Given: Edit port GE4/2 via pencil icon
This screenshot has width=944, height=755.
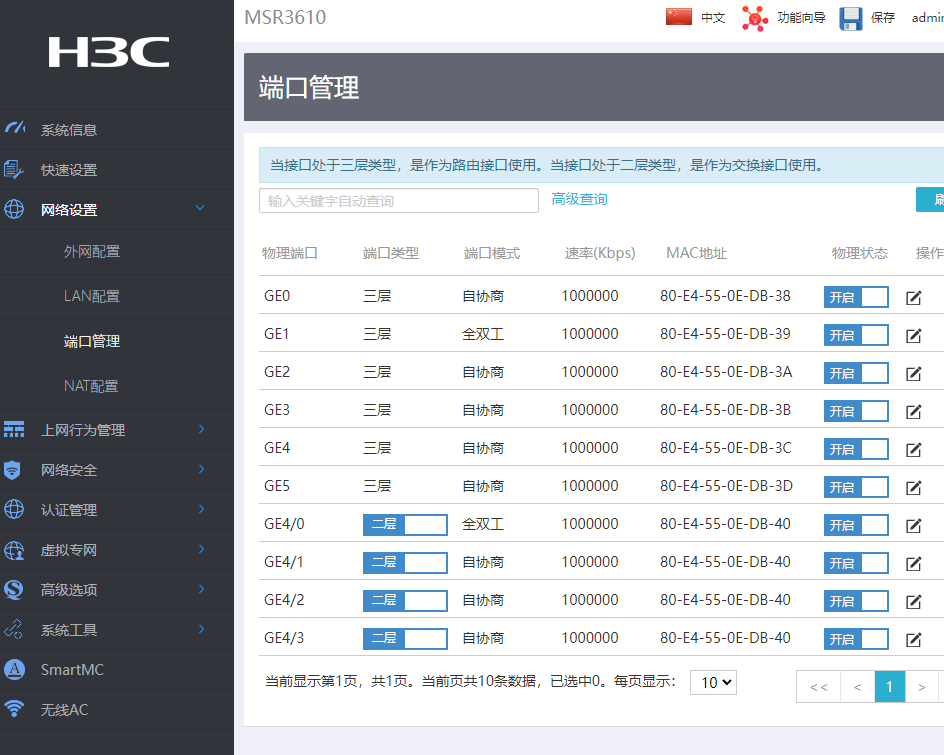Looking at the screenshot, I should click(x=913, y=601).
